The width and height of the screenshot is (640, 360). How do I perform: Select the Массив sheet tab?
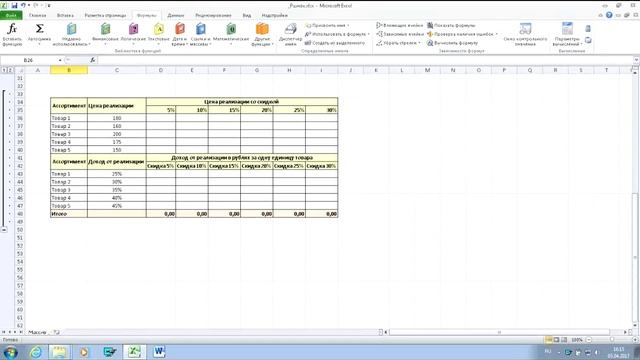(x=37, y=332)
